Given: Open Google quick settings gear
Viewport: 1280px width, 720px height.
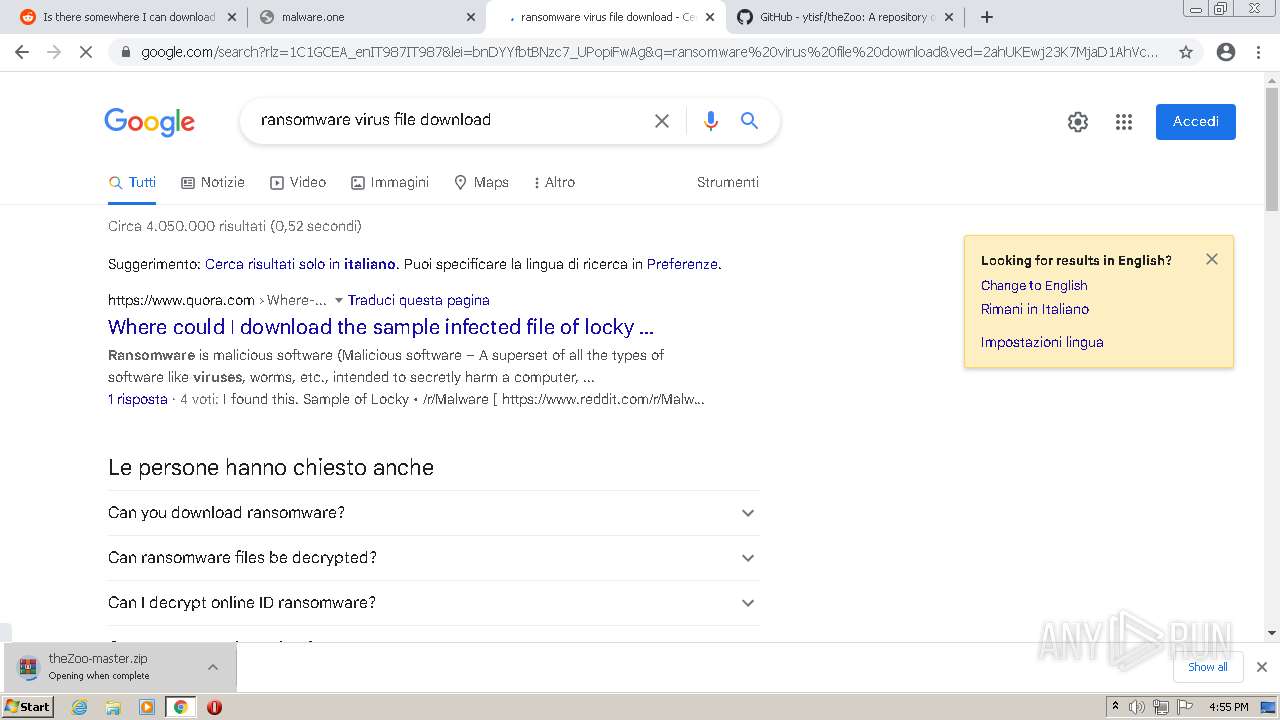Looking at the screenshot, I should coord(1078,122).
